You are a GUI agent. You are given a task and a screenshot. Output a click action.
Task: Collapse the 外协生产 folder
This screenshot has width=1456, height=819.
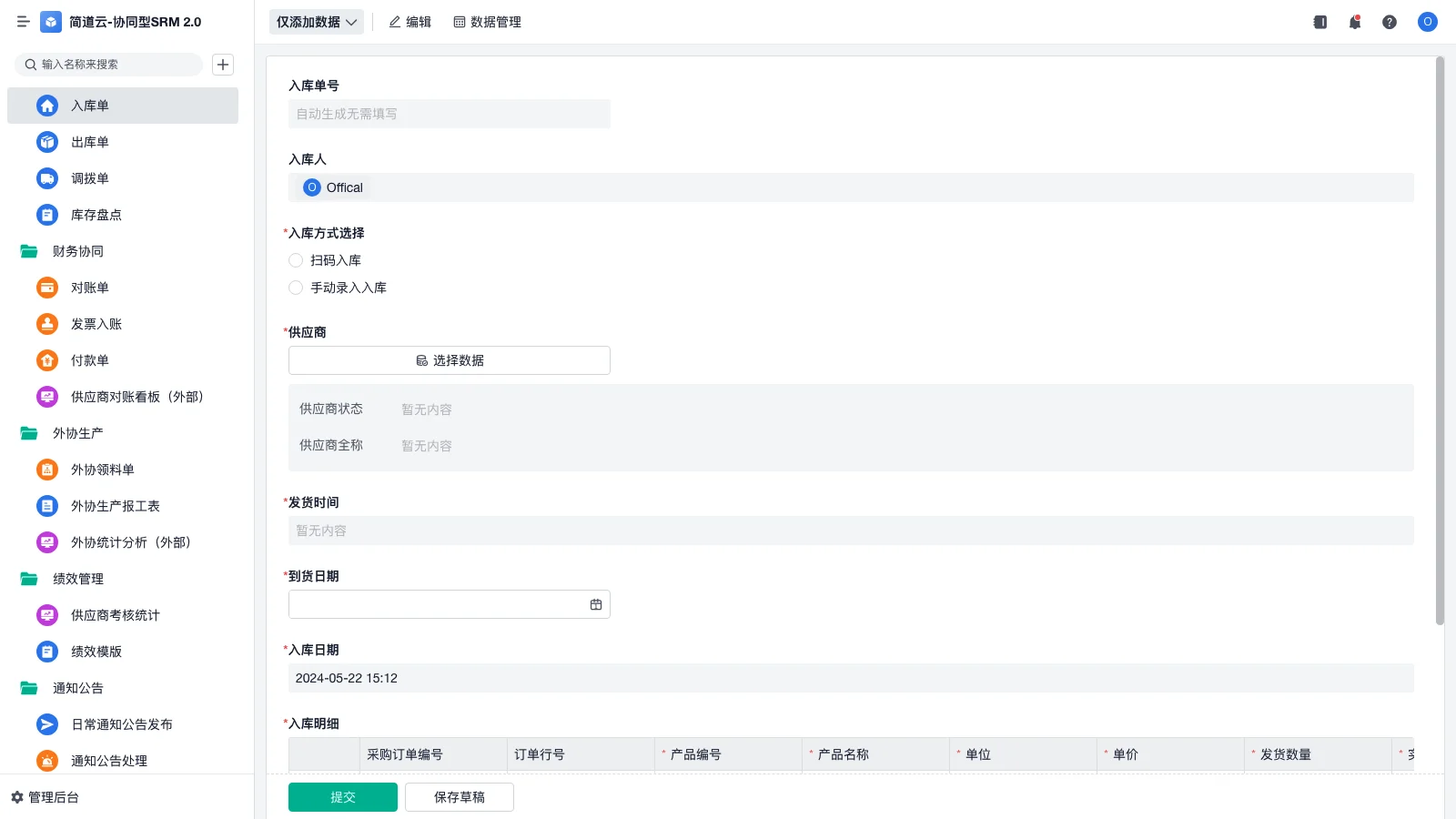[29, 433]
